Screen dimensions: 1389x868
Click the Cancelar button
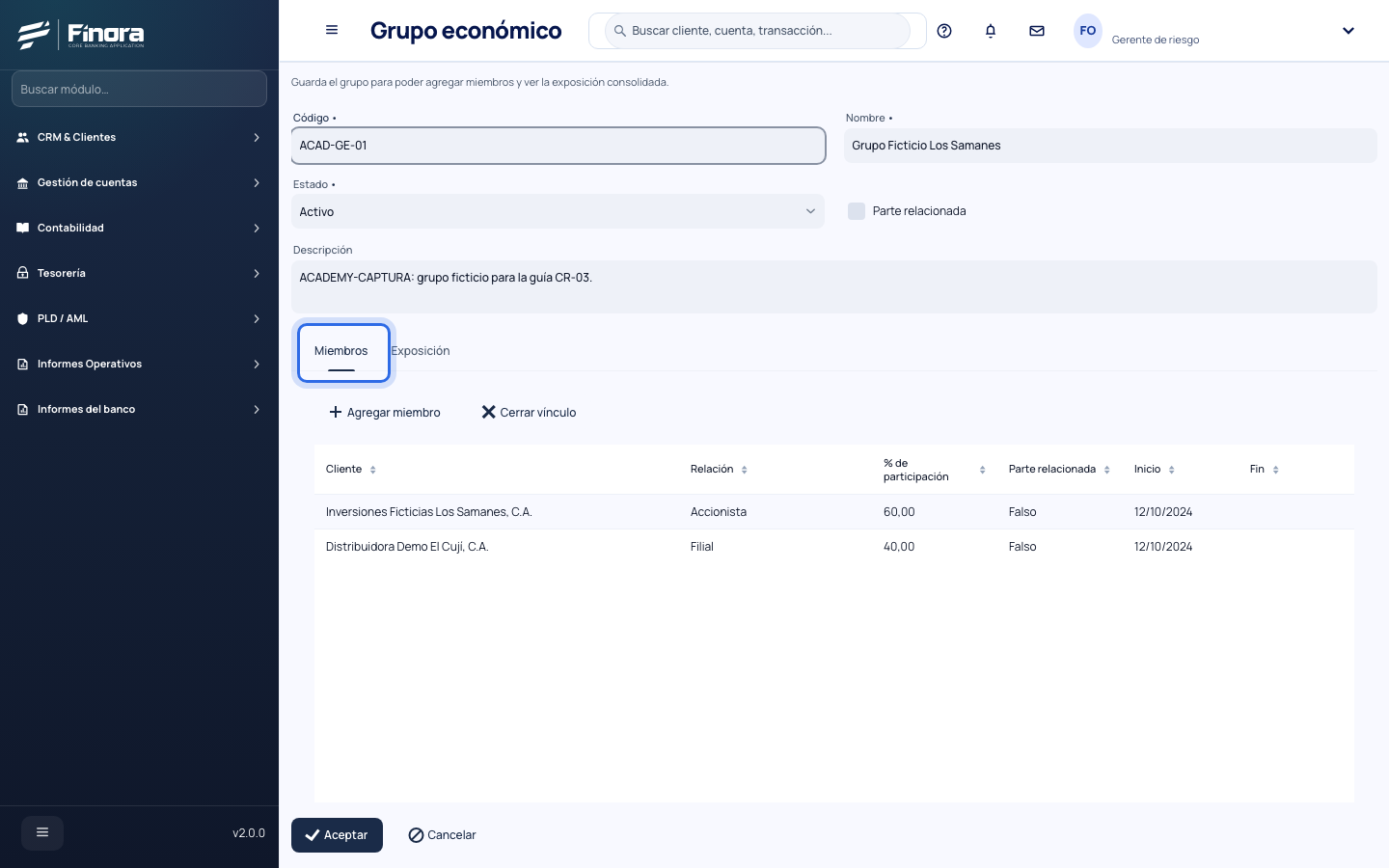[x=442, y=835]
